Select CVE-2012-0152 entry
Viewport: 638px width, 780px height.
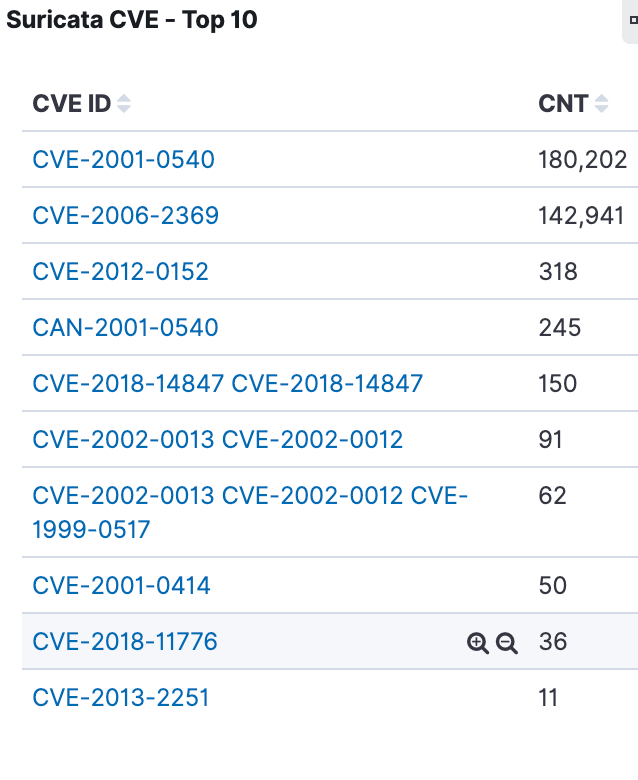pyautogui.click(x=120, y=271)
